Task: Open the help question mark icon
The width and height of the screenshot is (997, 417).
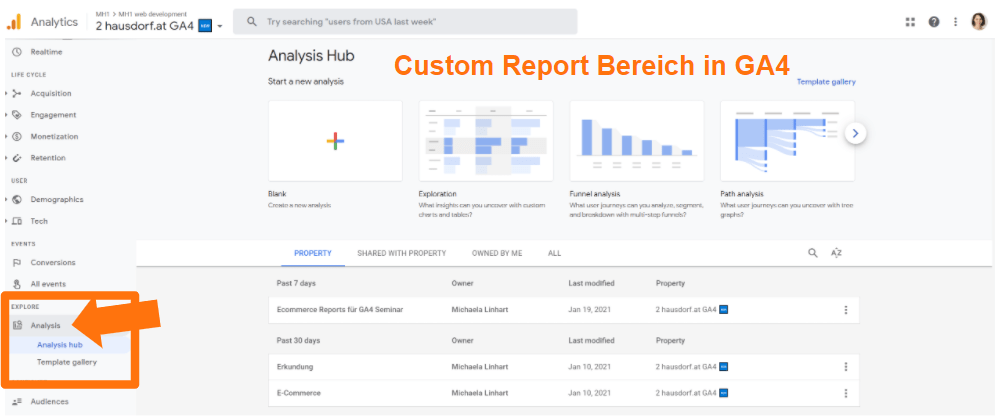Action: [x=933, y=22]
